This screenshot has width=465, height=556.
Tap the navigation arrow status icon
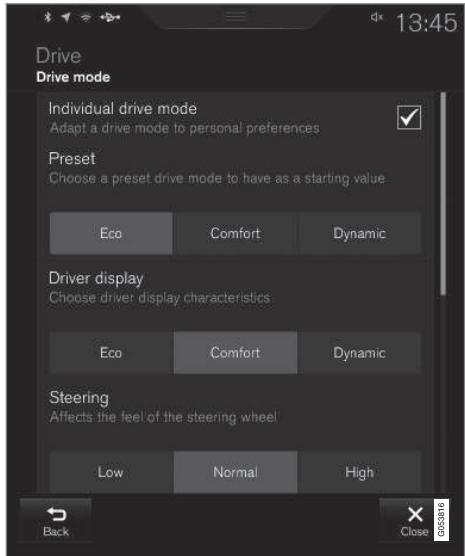[x=66, y=17]
